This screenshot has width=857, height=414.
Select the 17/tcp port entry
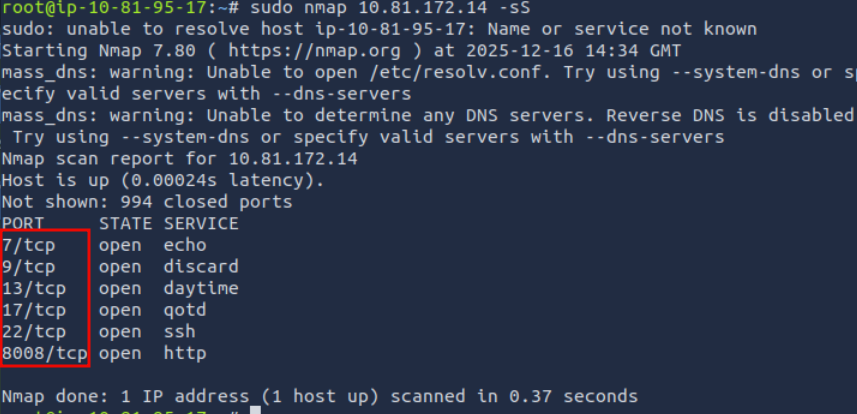(x=33, y=310)
